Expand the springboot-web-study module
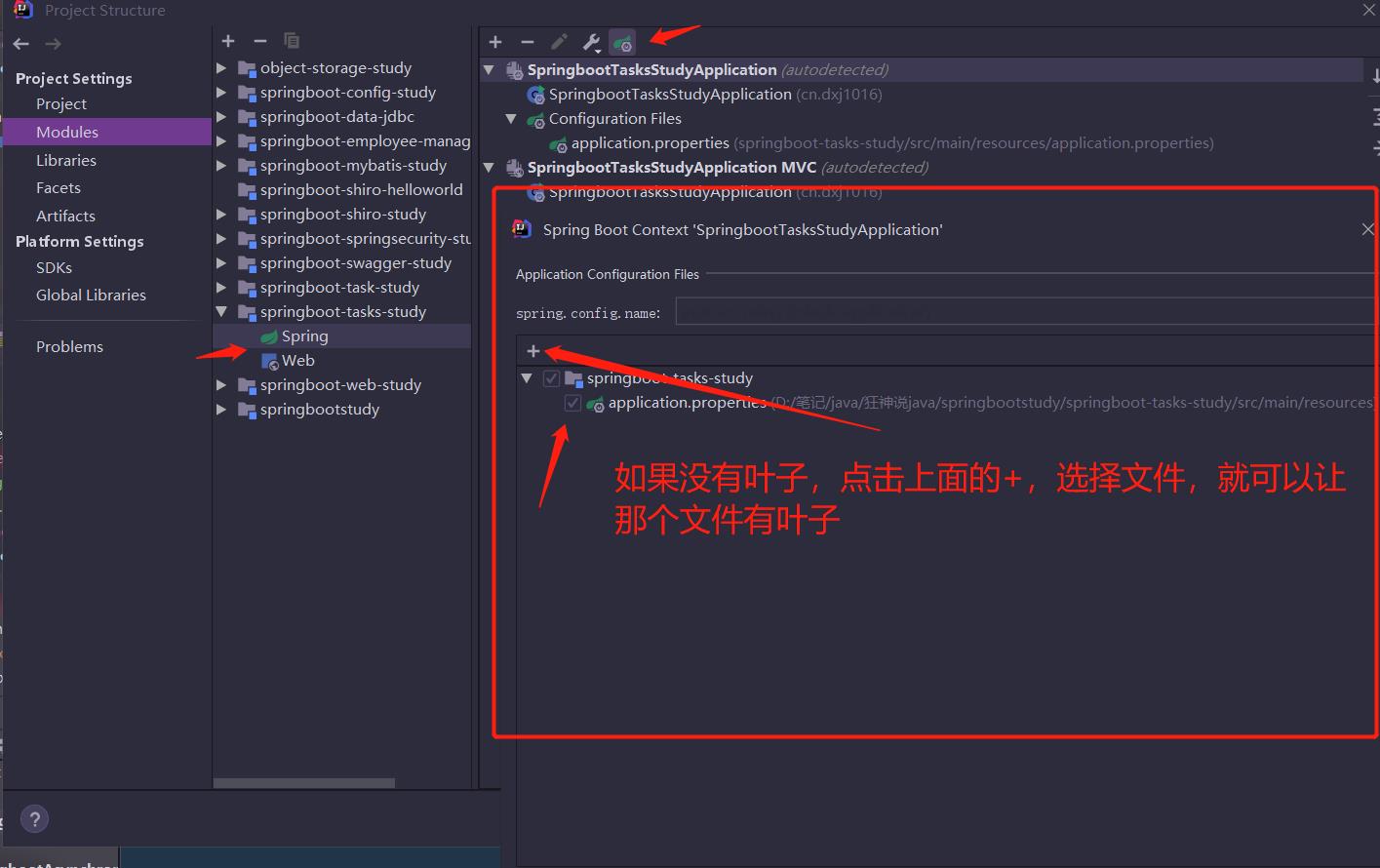 (x=221, y=385)
